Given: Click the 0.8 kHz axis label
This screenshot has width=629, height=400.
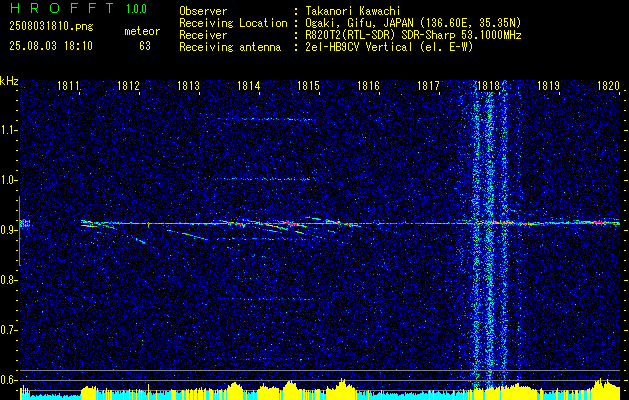Looking at the screenshot, I should tap(8, 280).
